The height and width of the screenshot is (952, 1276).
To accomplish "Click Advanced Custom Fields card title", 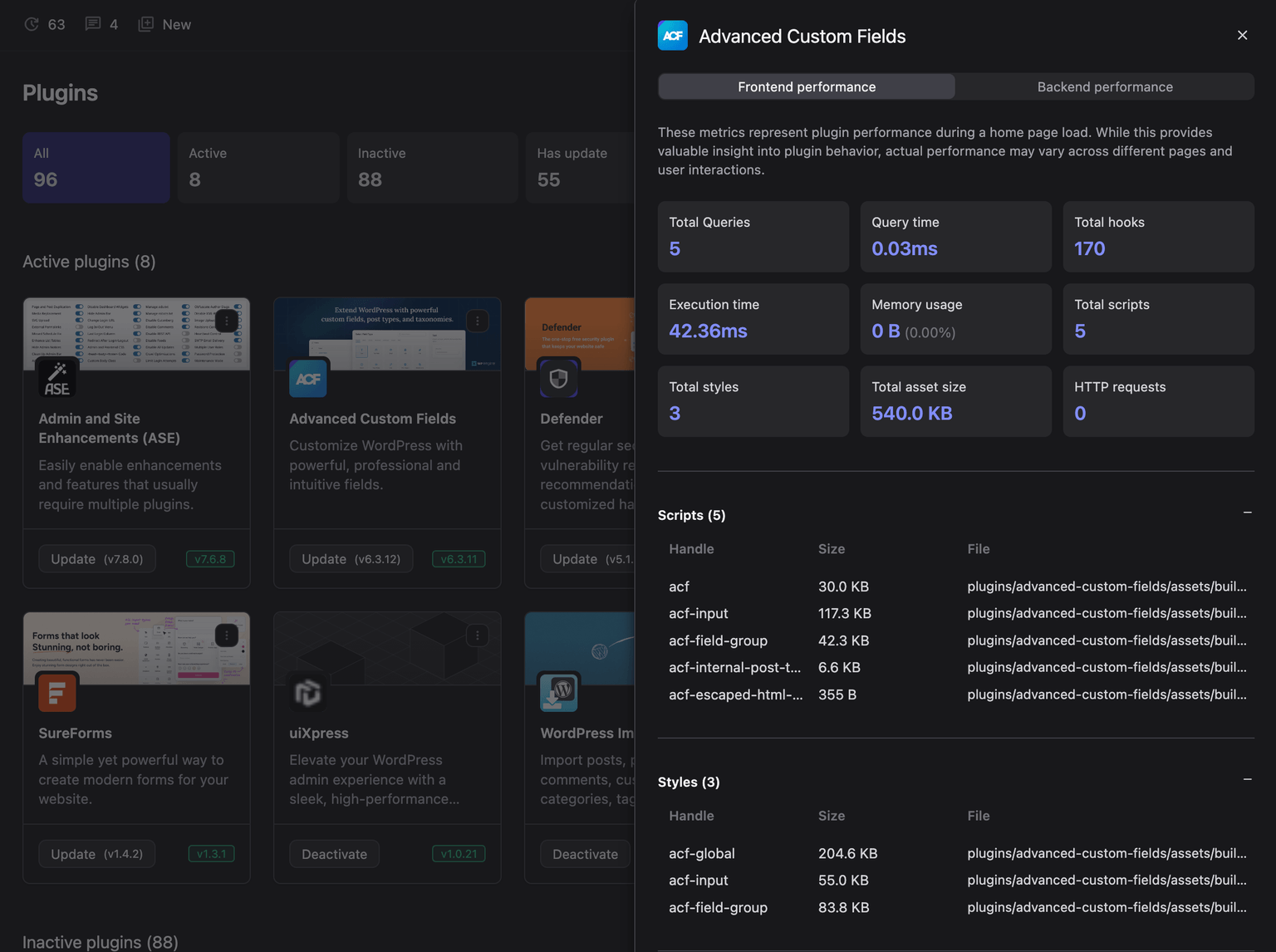I will click(x=373, y=419).
